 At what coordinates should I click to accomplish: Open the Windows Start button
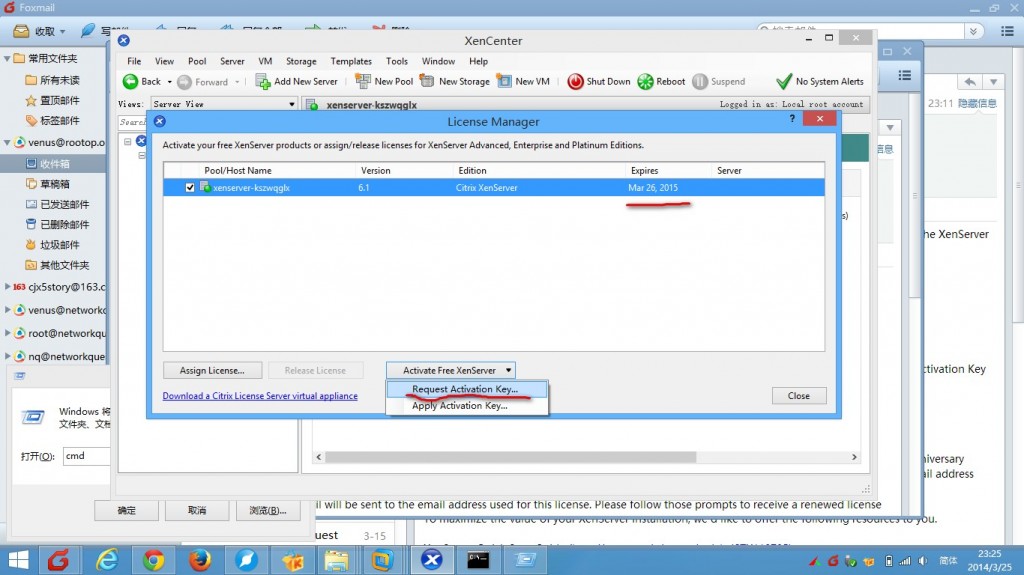(x=18, y=560)
